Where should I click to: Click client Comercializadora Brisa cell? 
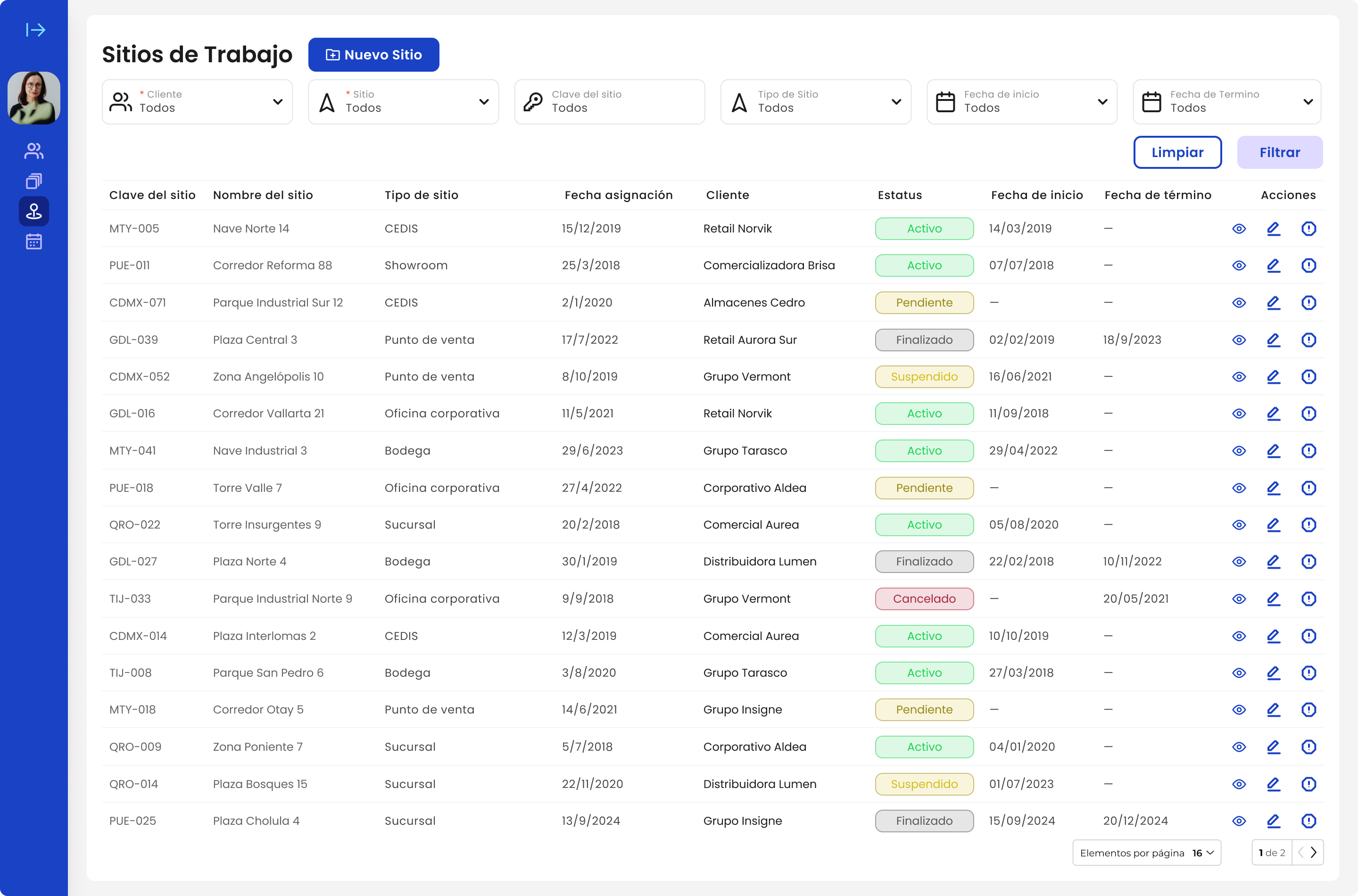coord(769,265)
